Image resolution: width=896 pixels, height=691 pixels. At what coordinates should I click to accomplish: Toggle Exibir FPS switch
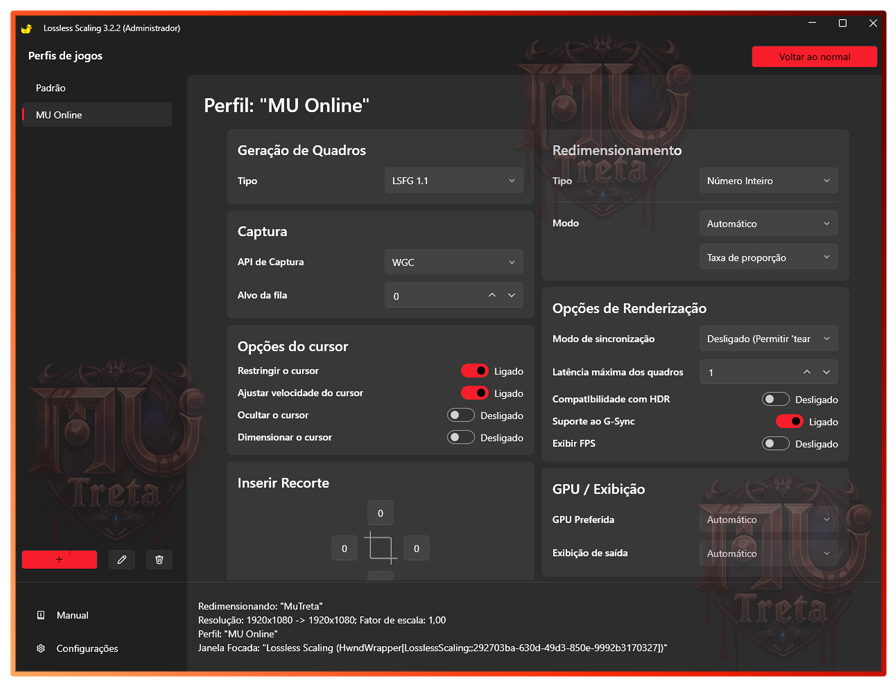pos(775,443)
